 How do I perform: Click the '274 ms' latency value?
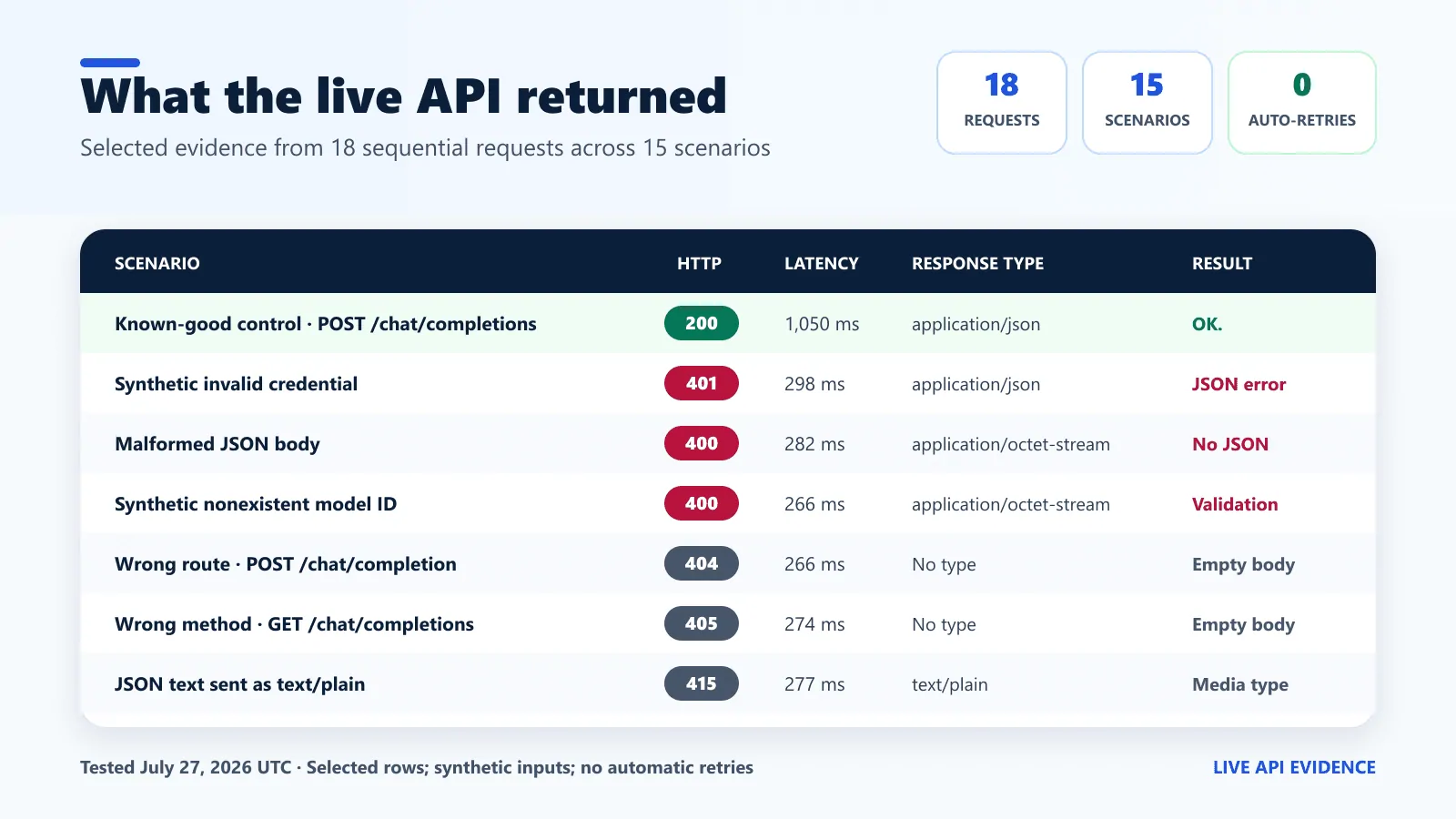[x=814, y=624]
